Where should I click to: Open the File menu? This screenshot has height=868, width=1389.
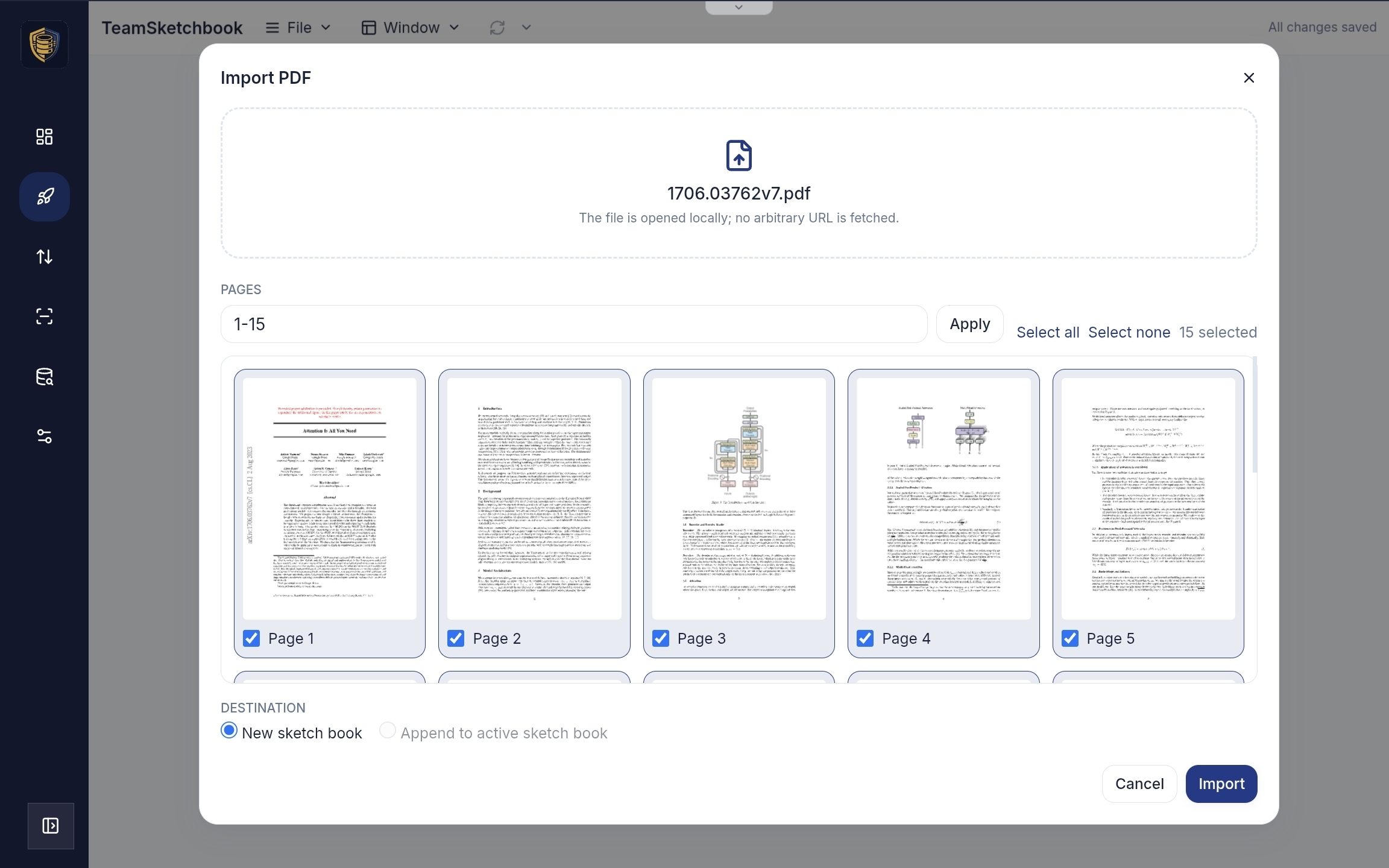click(299, 28)
